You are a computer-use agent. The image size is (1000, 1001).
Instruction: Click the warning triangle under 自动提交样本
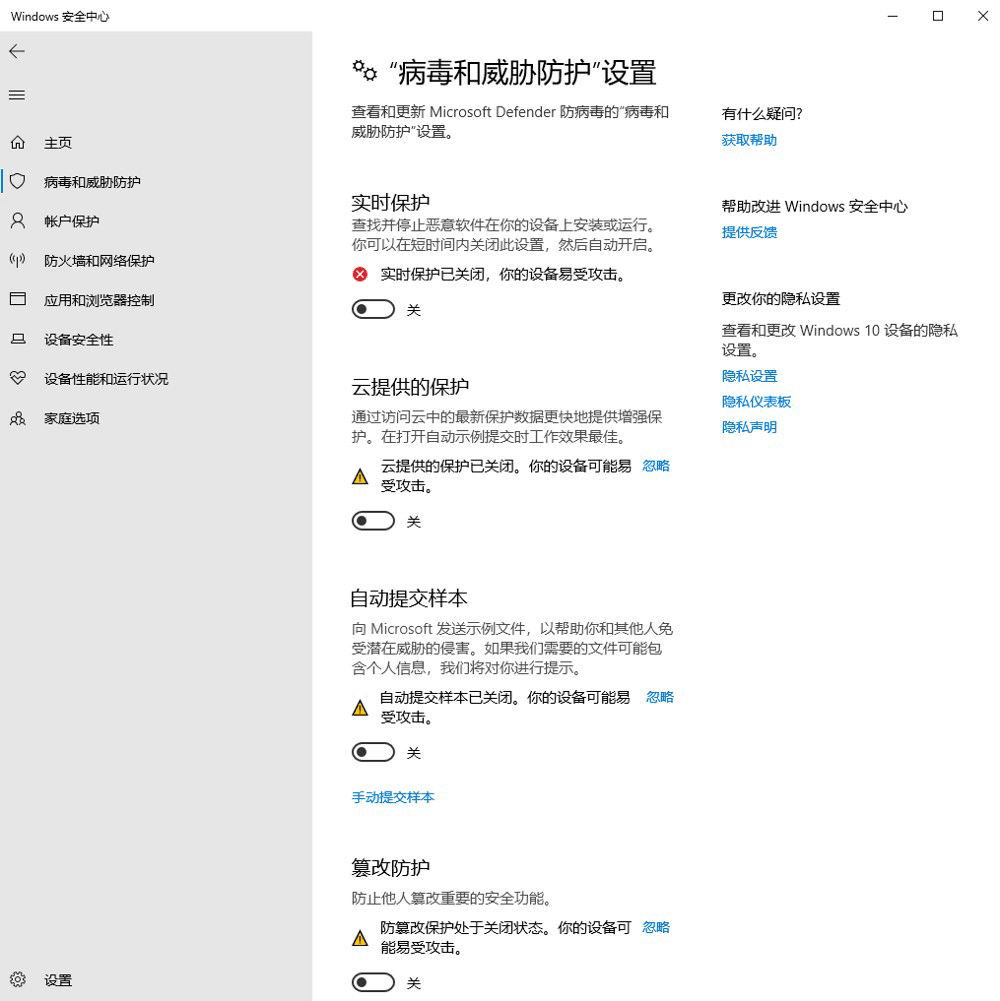[x=360, y=707]
